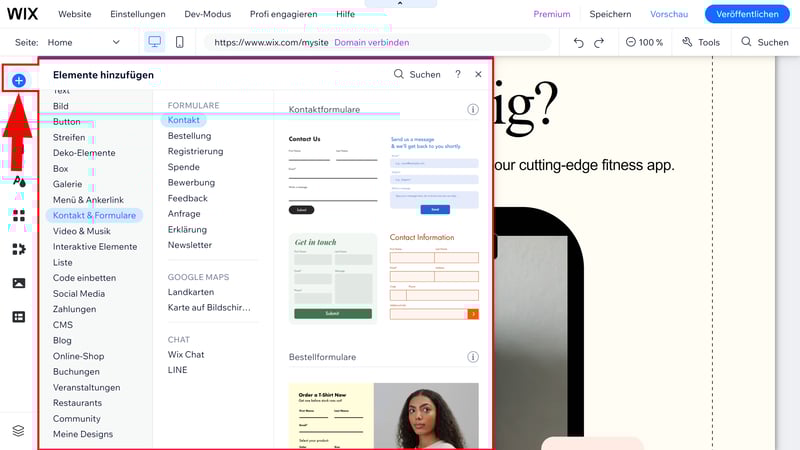Select Box category
The width and height of the screenshot is (800, 450).
tap(60, 168)
